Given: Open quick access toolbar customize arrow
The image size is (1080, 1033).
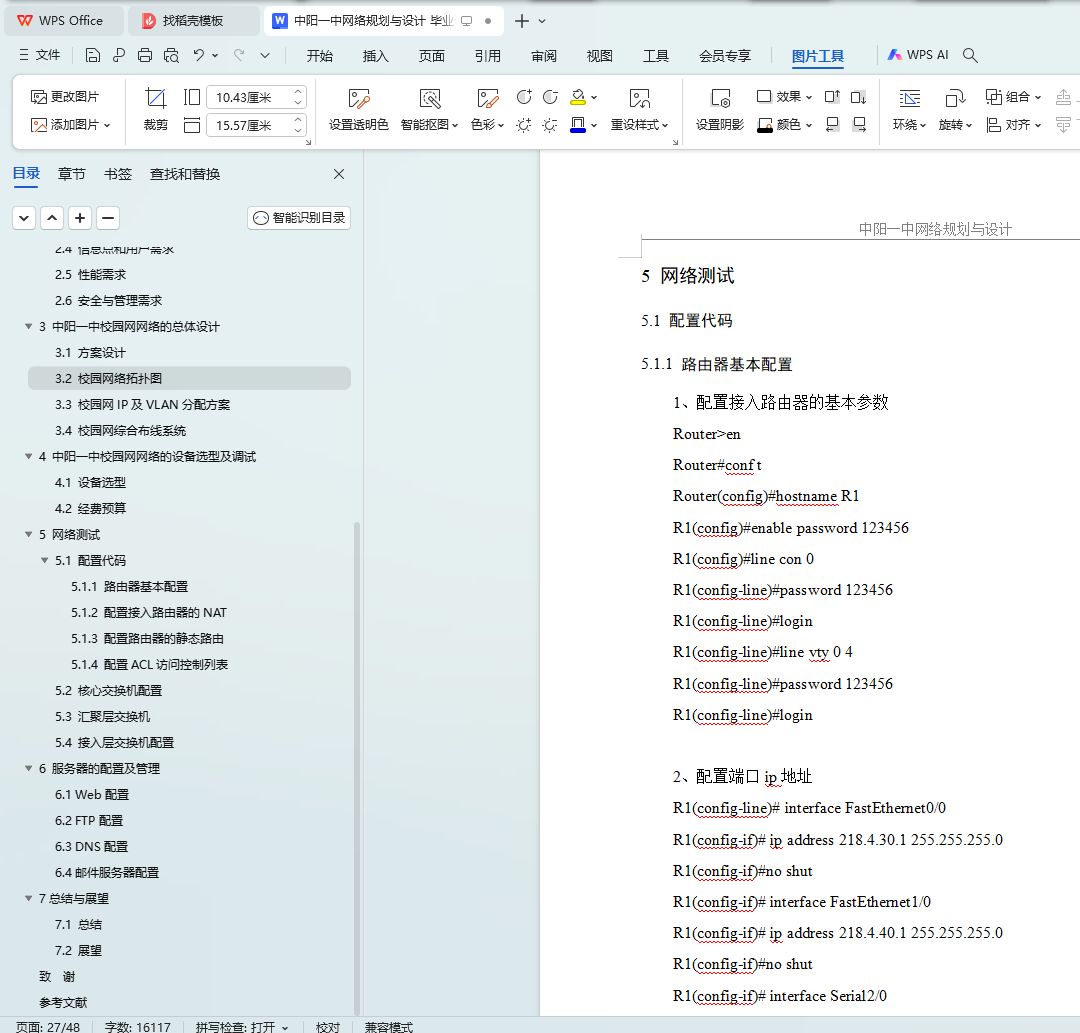Looking at the screenshot, I should point(265,55).
